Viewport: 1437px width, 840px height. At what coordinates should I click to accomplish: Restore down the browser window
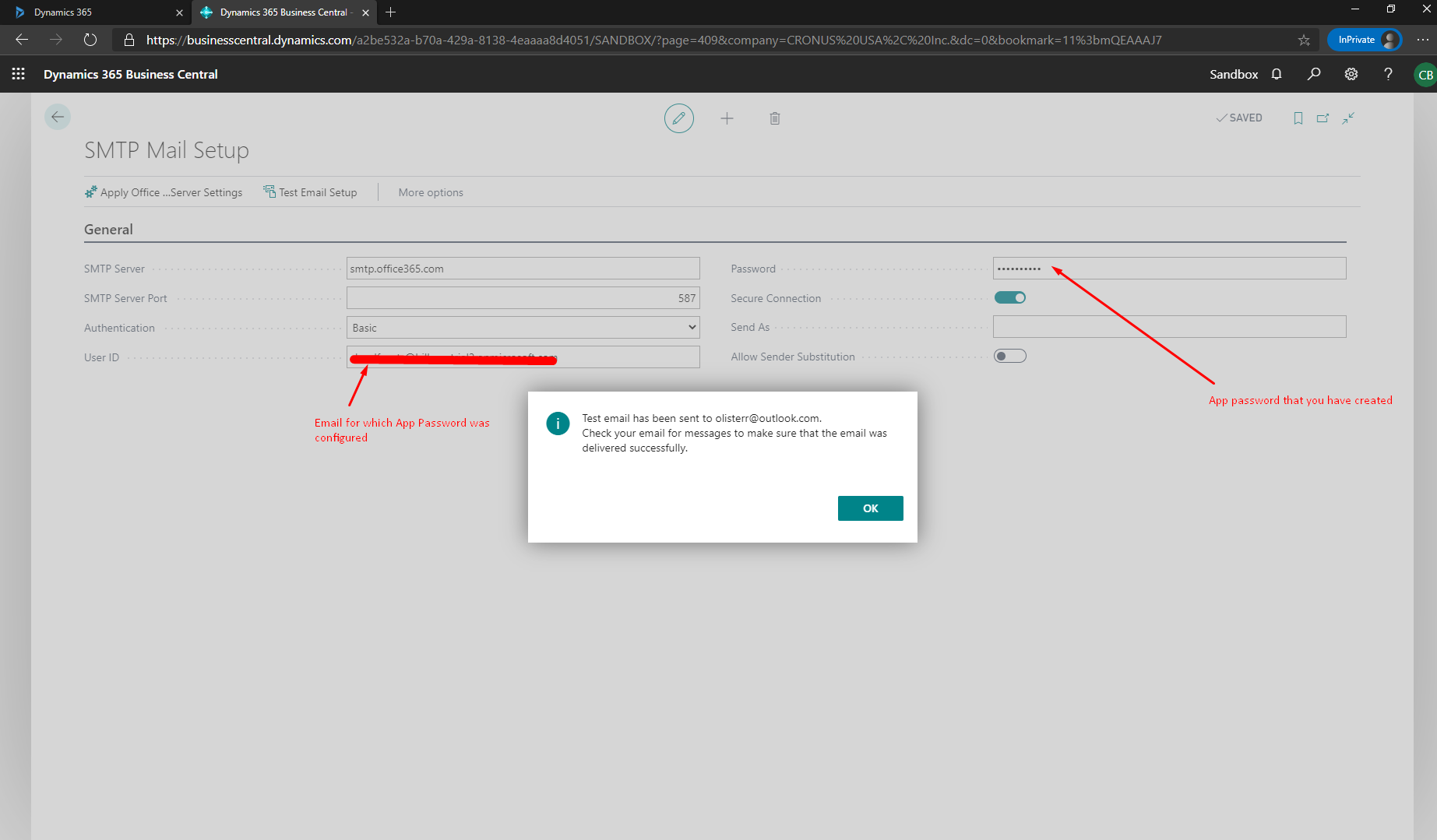point(1391,9)
